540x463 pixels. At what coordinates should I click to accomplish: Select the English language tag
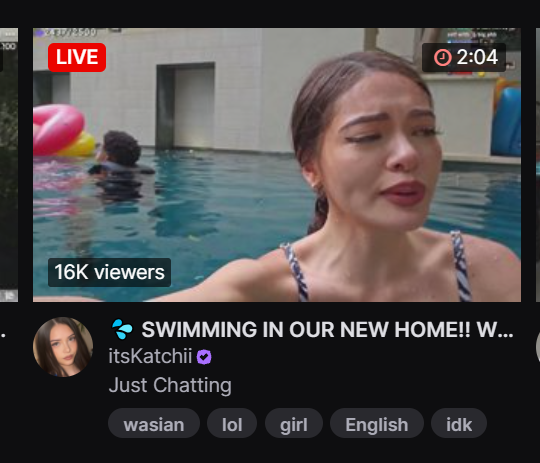point(377,423)
